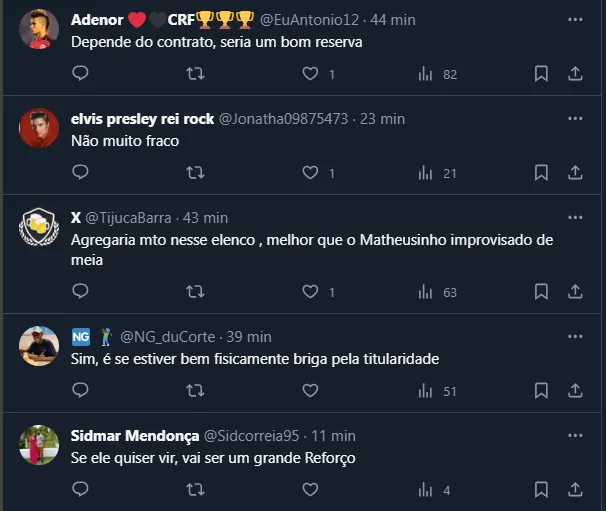Like Sidmar Mendonça's tweet

coord(310,490)
